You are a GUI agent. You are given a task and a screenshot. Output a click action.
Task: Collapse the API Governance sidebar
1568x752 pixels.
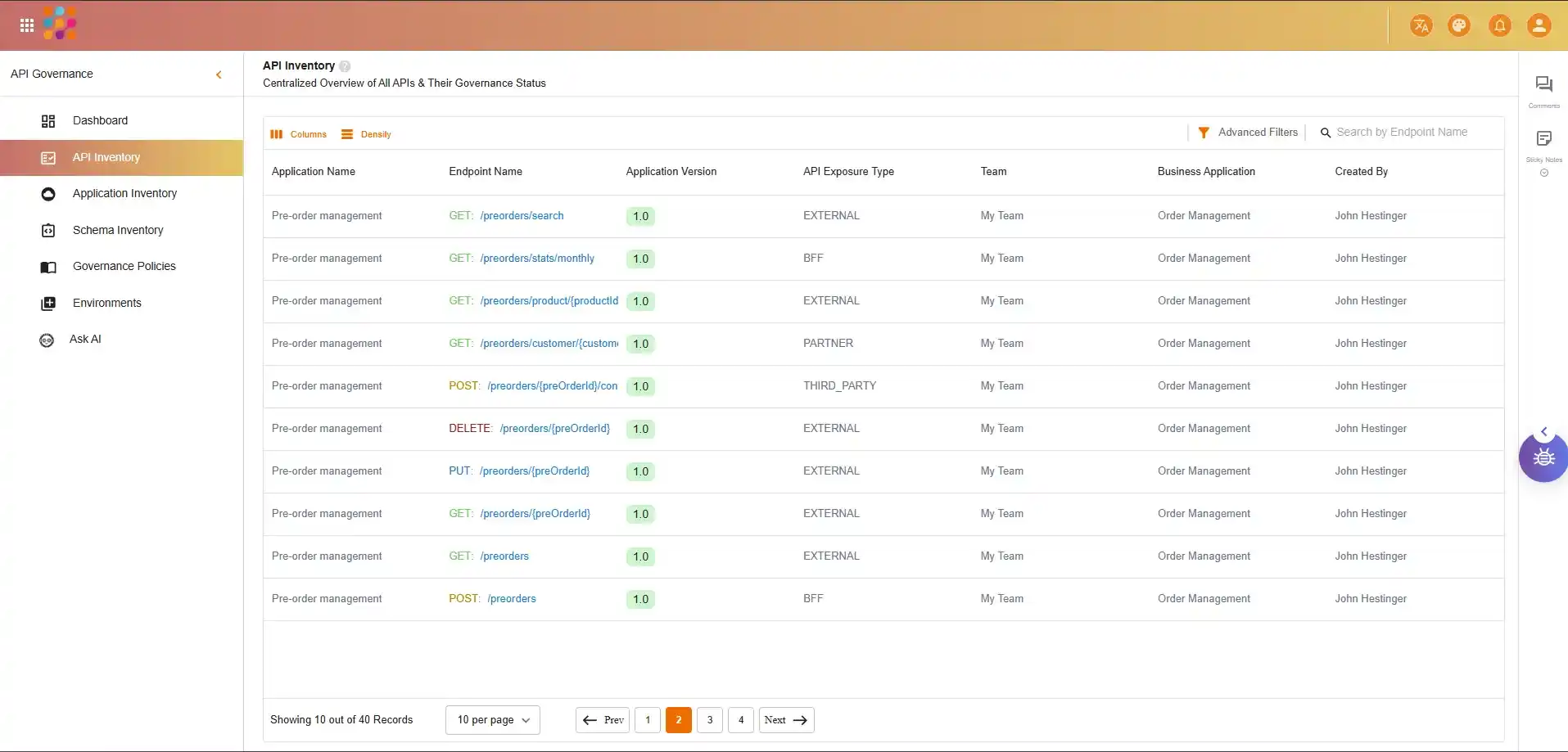point(219,74)
